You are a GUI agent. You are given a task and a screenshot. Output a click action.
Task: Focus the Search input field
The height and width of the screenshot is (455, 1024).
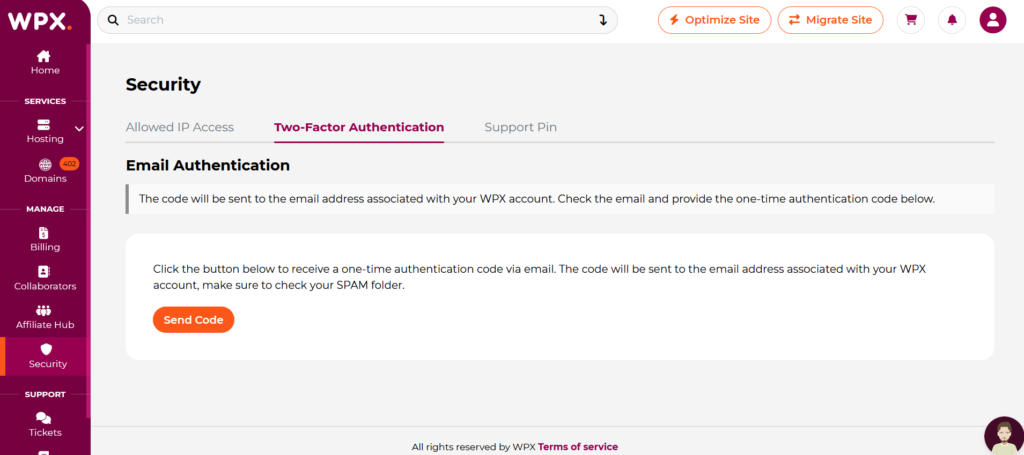(x=350, y=20)
